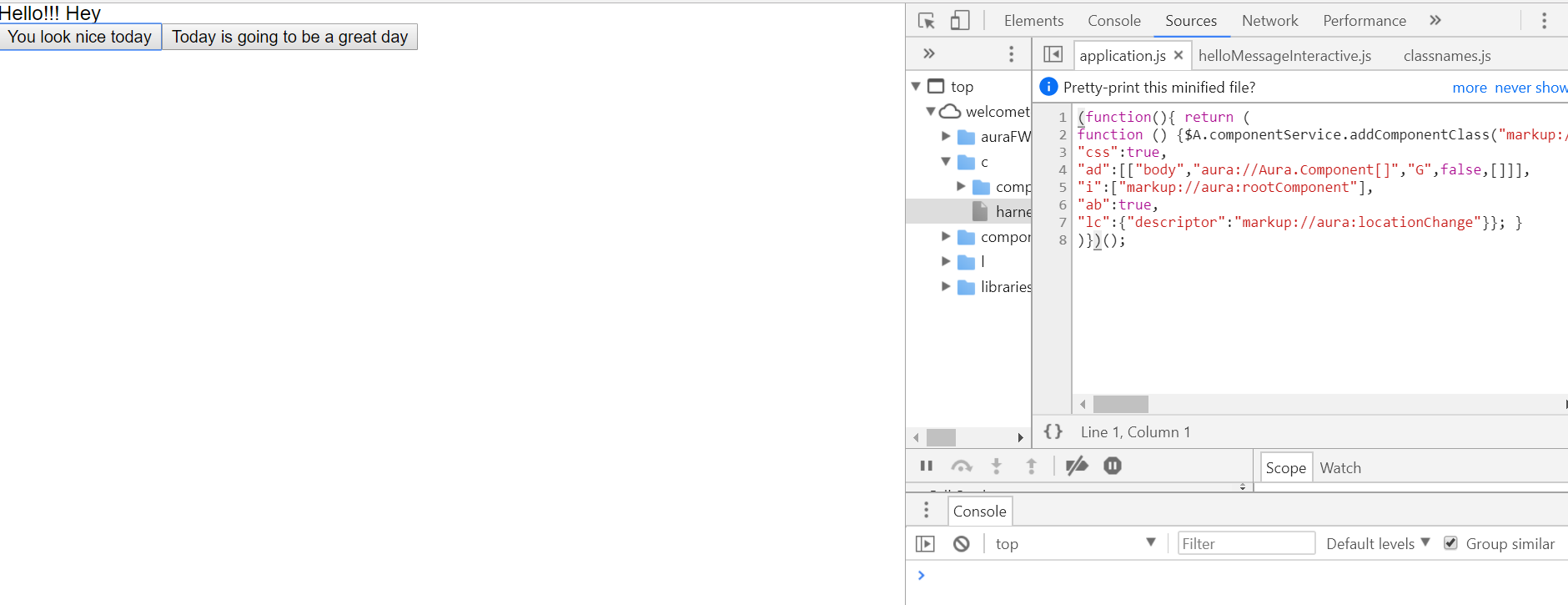Click the 'Line 1, Column 1' status text
The image size is (1568, 605).
[x=1135, y=431]
